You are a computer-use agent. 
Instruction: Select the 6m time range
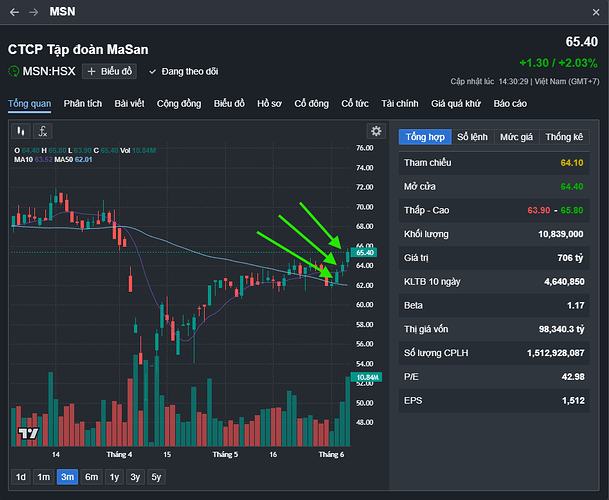[91, 477]
